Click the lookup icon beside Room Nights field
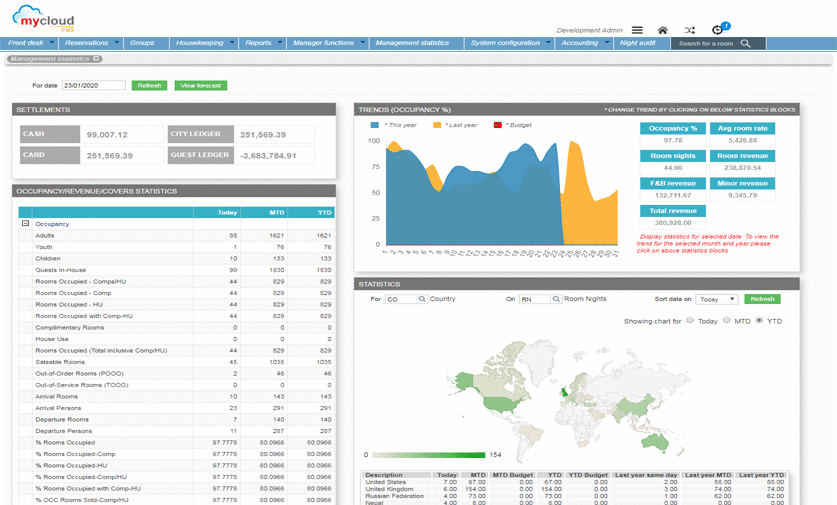This screenshot has height=505, width=837. [556, 299]
